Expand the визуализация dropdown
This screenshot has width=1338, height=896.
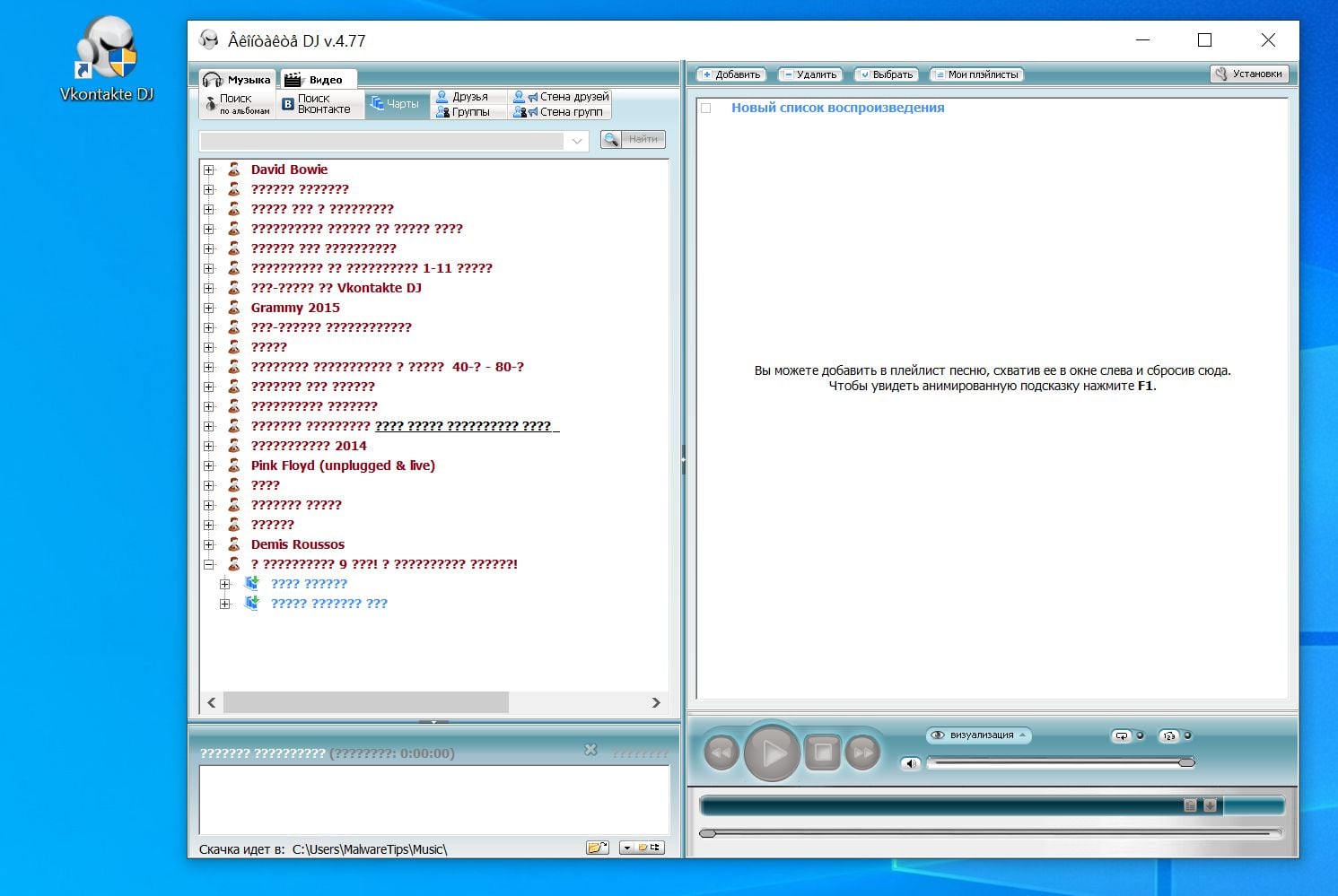[979, 735]
